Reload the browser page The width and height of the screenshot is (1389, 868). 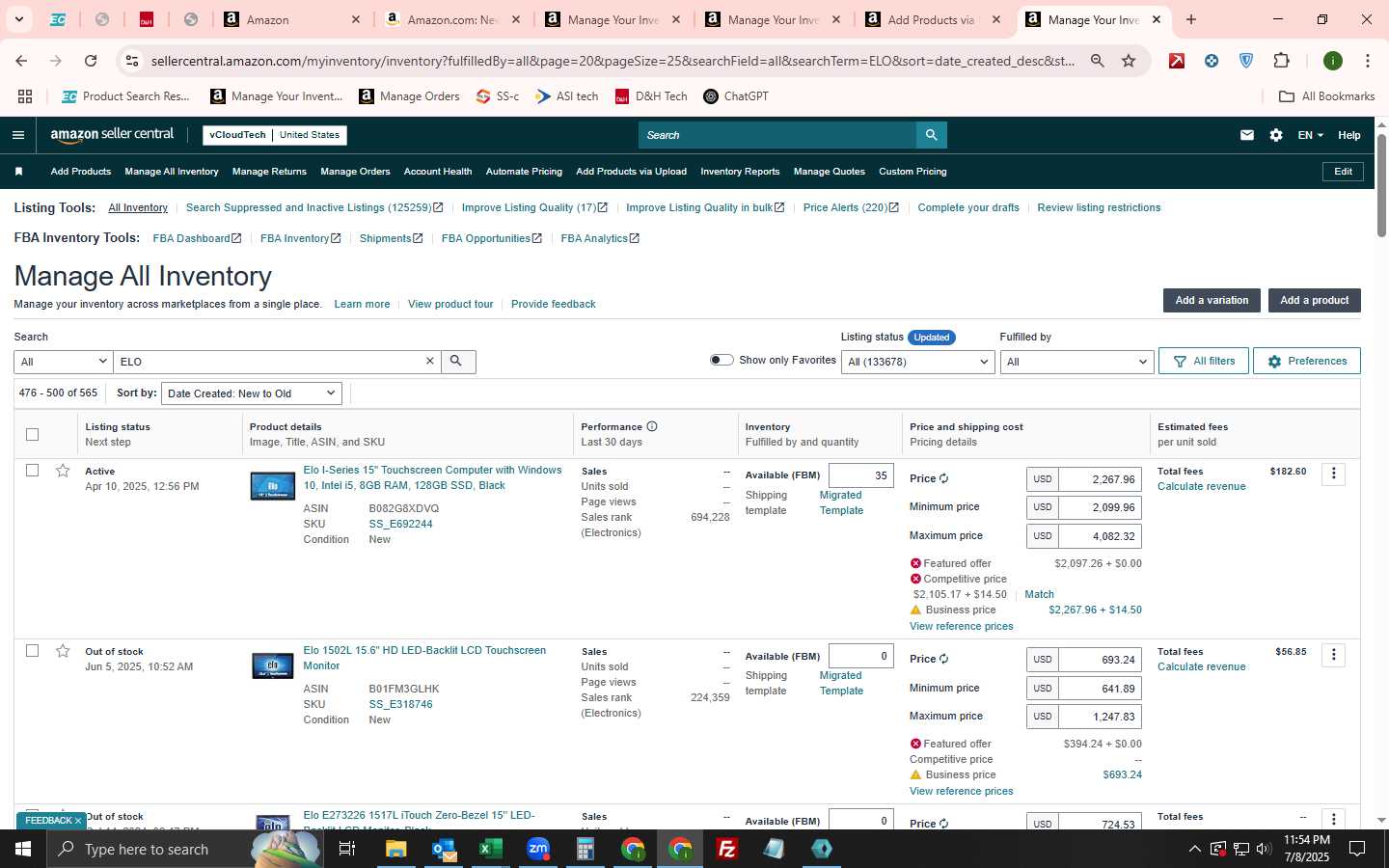tap(91, 61)
